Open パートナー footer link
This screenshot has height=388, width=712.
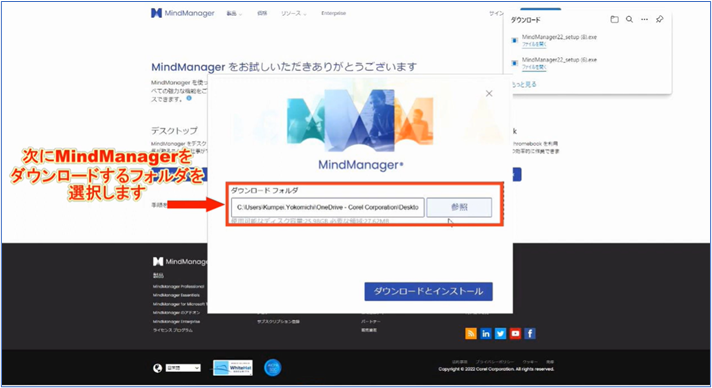pyautogui.click(x=371, y=322)
